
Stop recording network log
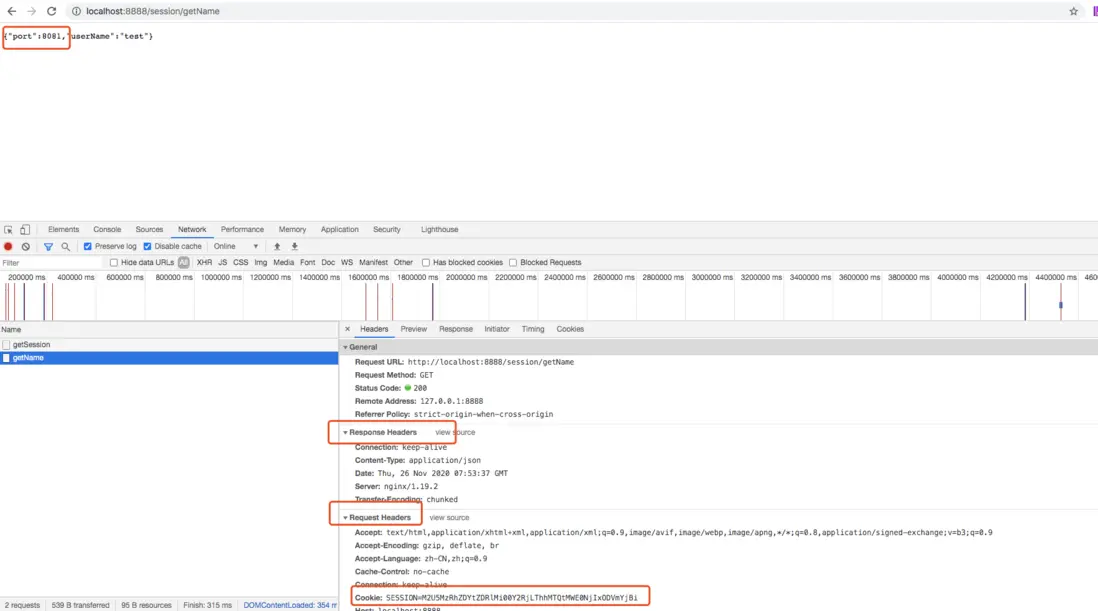click(8, 246)
